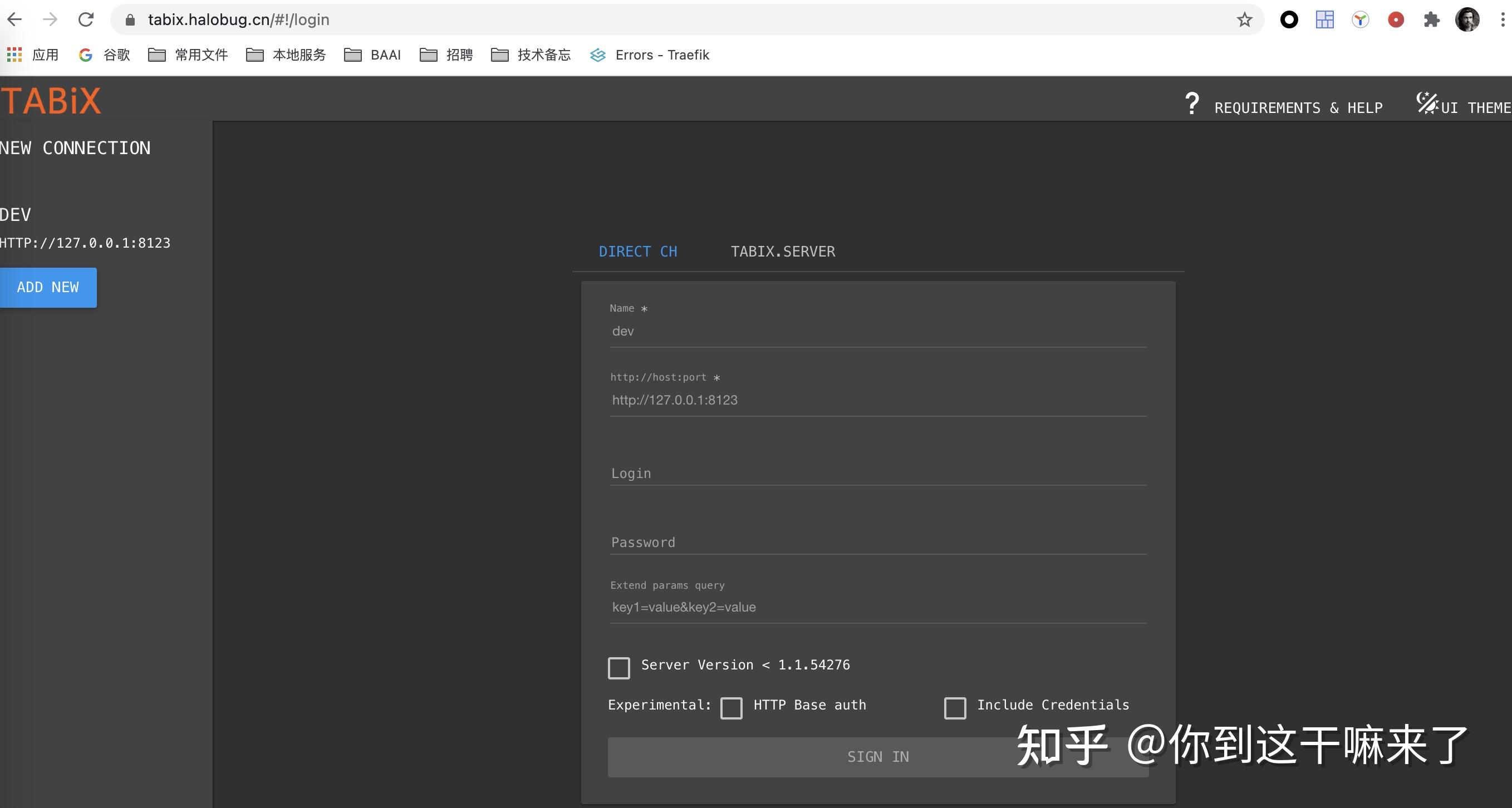
Task: Enable Server Version < 1.1.54276
Action: 618,668
